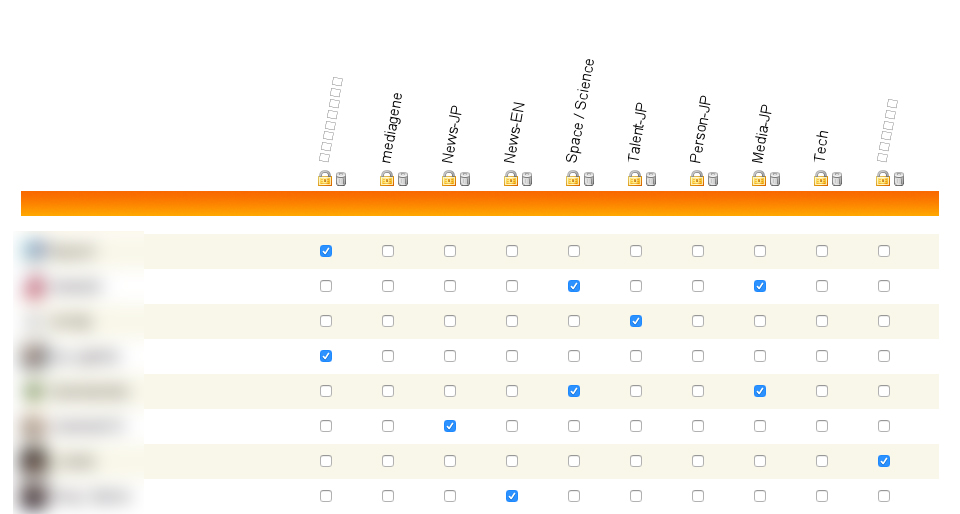The image size is (960, 514).
Task: Uncheck second row's Space / Science checkbox
Action: [574, 286]
